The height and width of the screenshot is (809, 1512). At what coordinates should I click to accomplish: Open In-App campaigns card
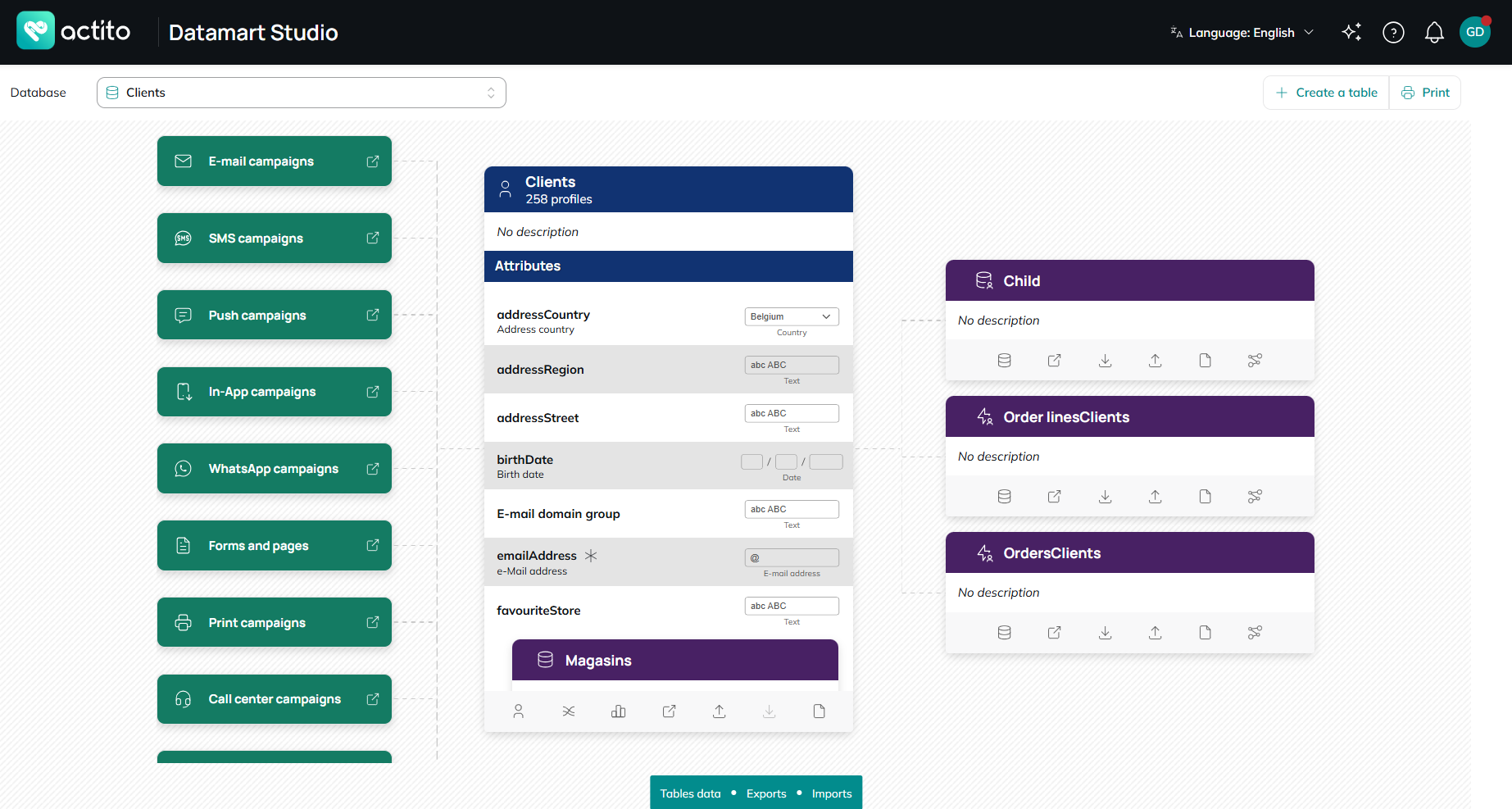pyautogui.click(x=275, y=392)
